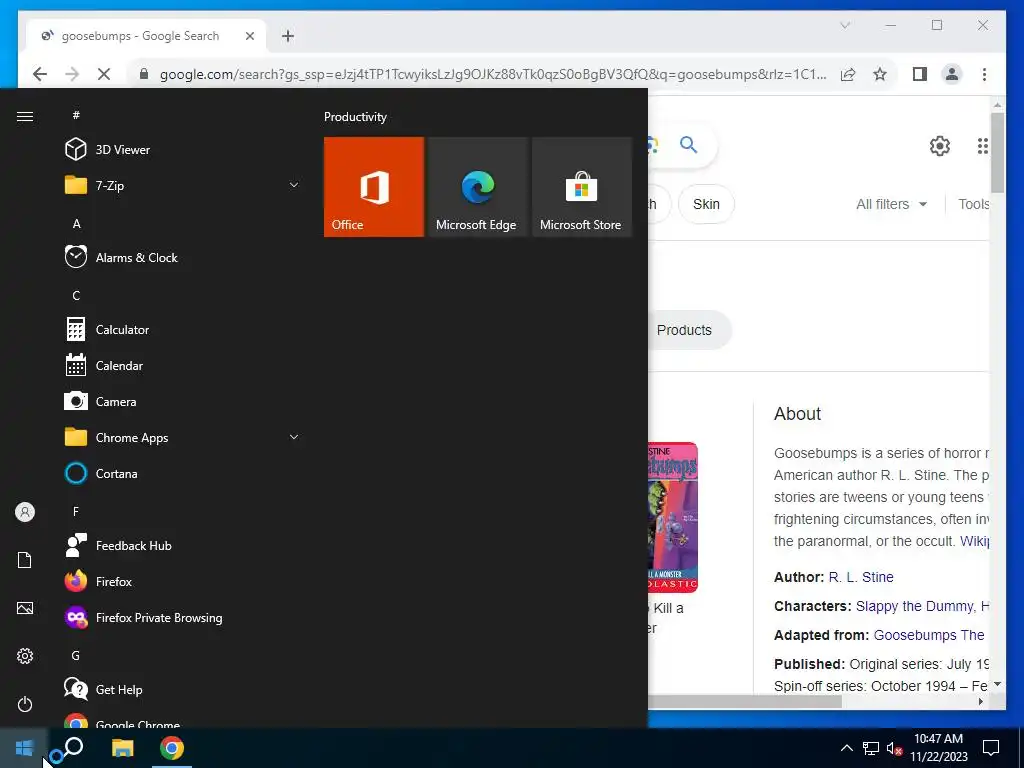Viewport: 1024px width, 768px height.
Task: Open the All filters dropdown
Action: click(x=891, y=204)
